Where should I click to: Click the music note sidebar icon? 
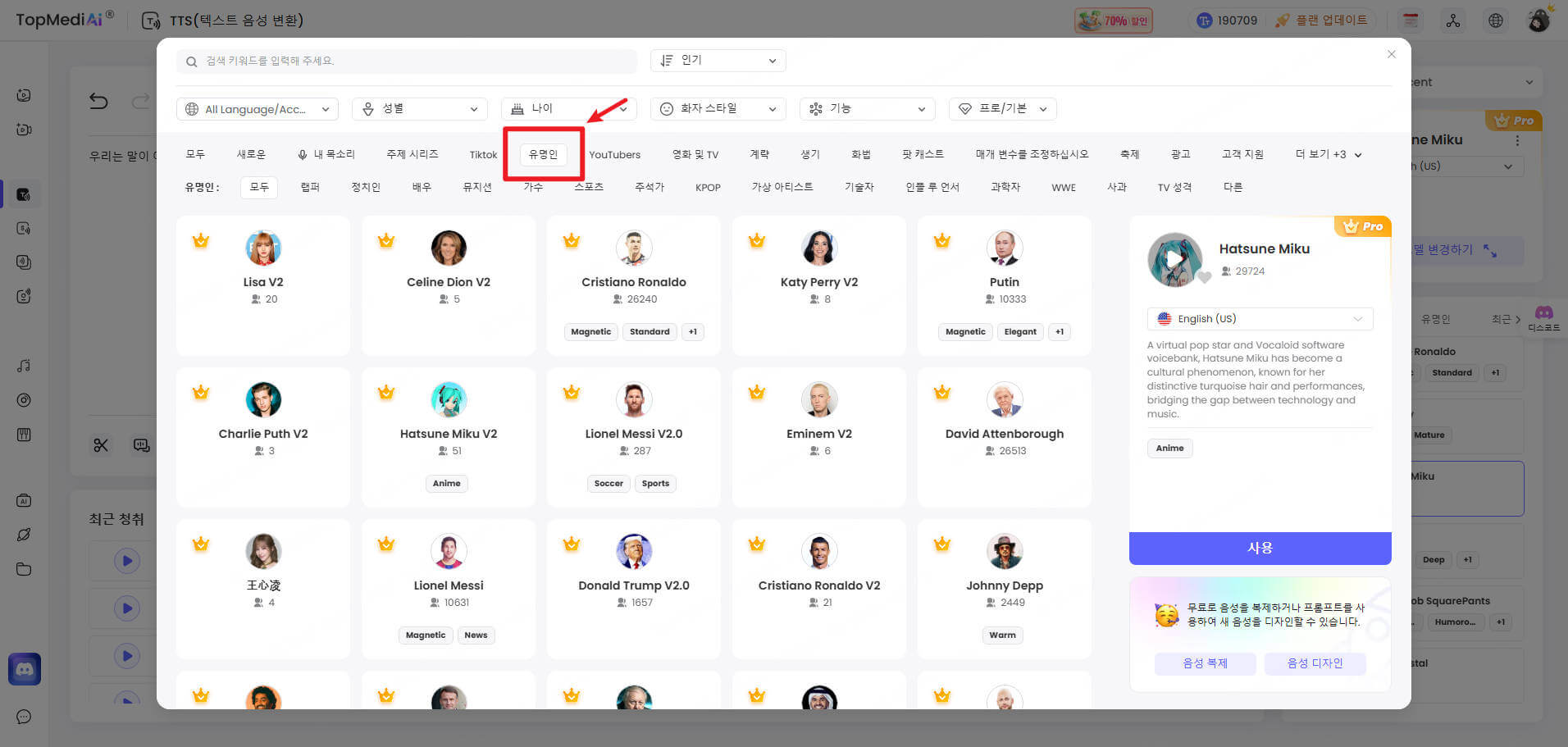point(24,366)
